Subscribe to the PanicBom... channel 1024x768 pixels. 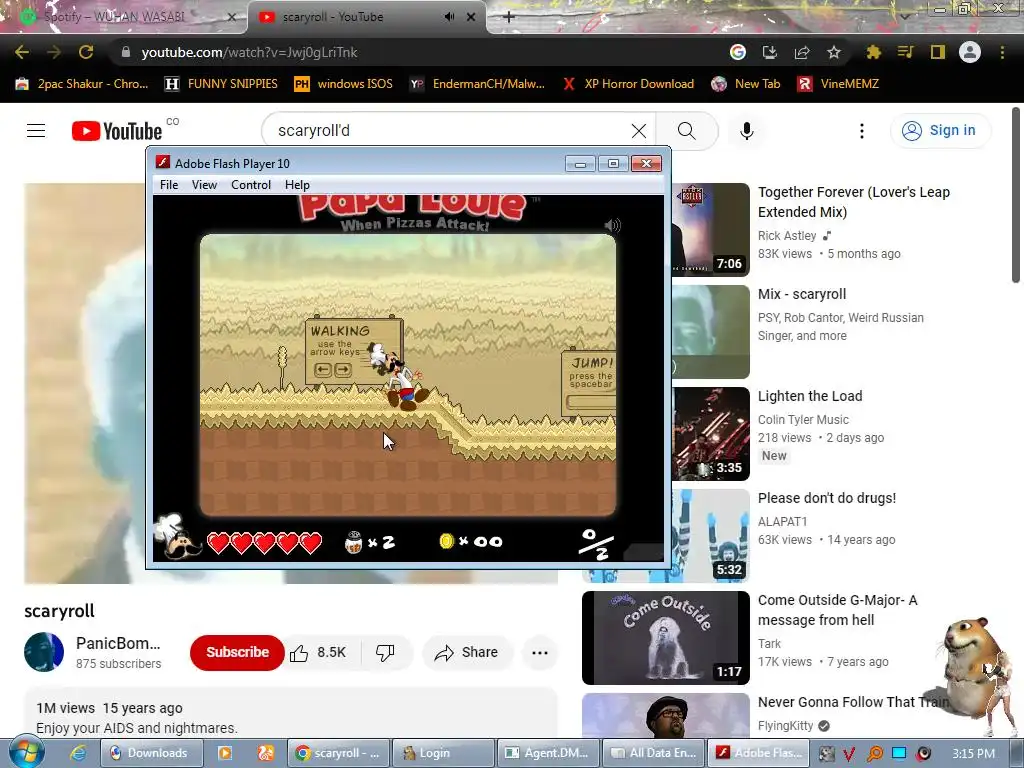tap(237, 652)
